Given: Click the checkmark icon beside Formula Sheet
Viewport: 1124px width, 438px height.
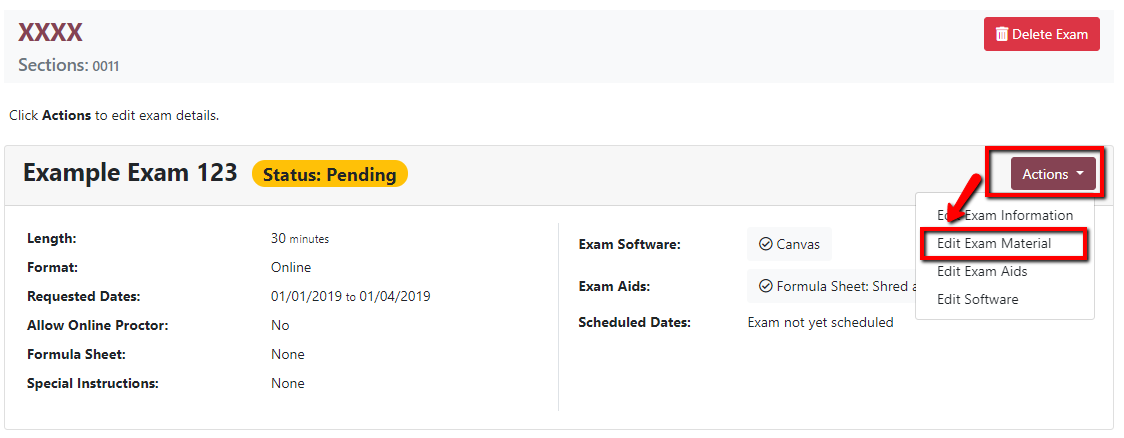Looking at the screenshot, I should [766, 286].
